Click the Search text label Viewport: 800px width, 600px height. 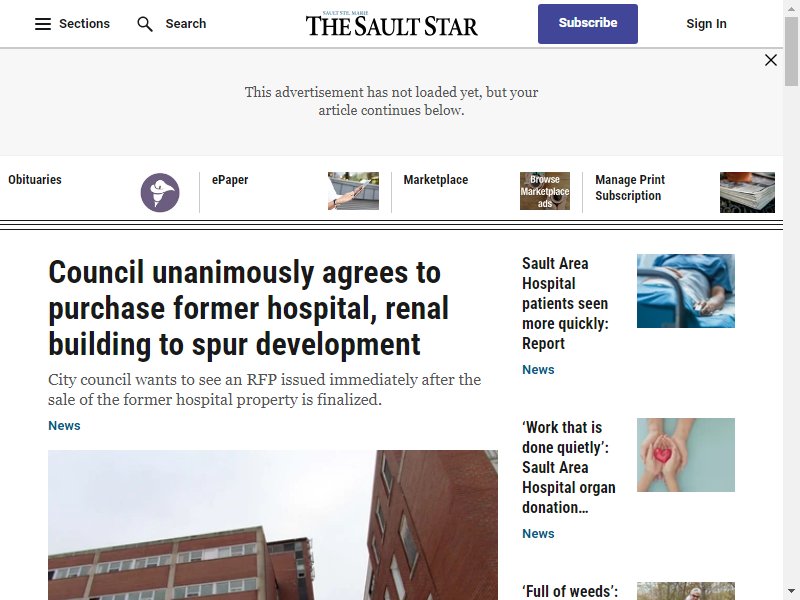[x=186, y=24]
